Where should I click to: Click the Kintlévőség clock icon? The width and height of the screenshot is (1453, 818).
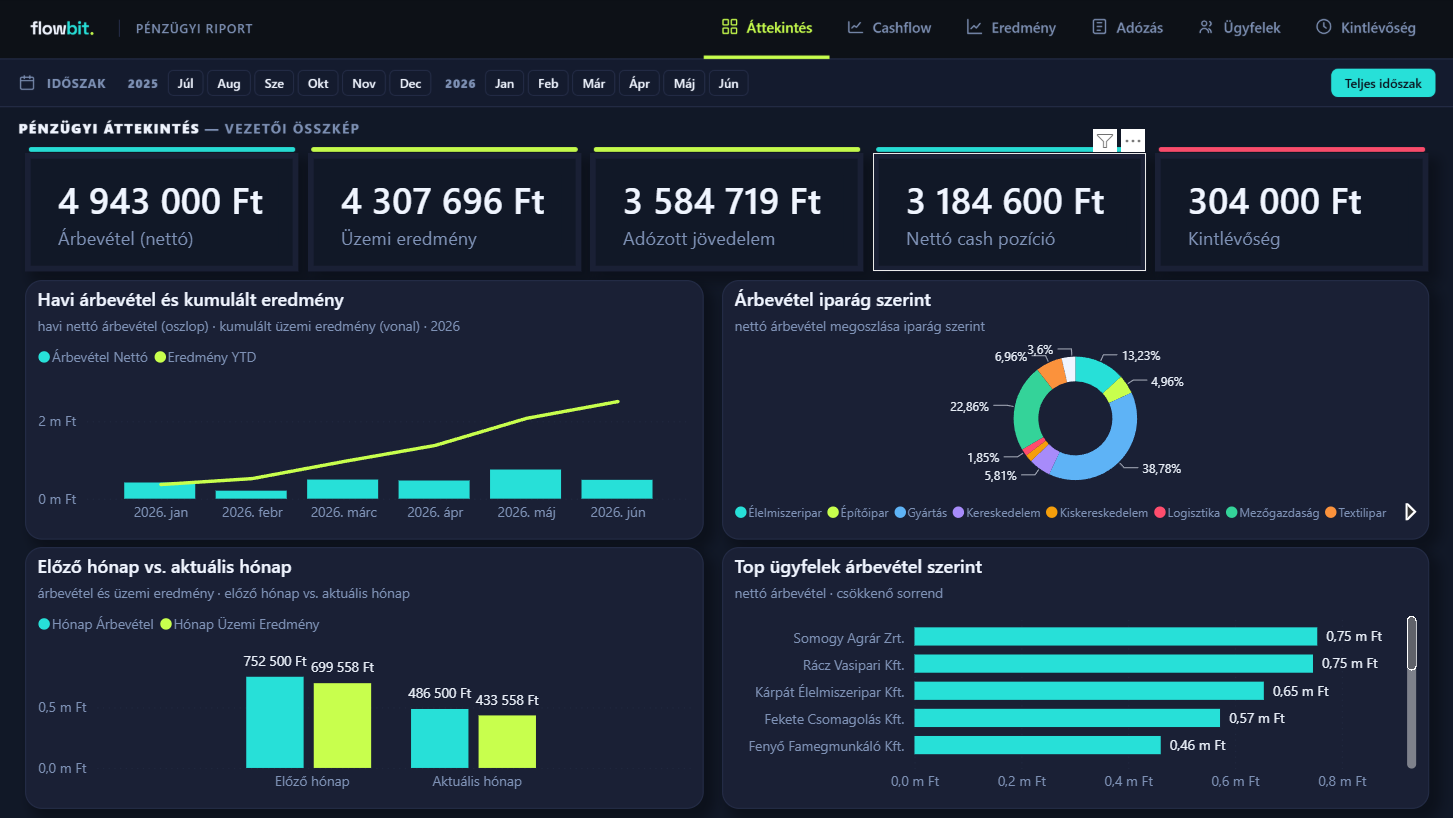tap(1324, 27)
